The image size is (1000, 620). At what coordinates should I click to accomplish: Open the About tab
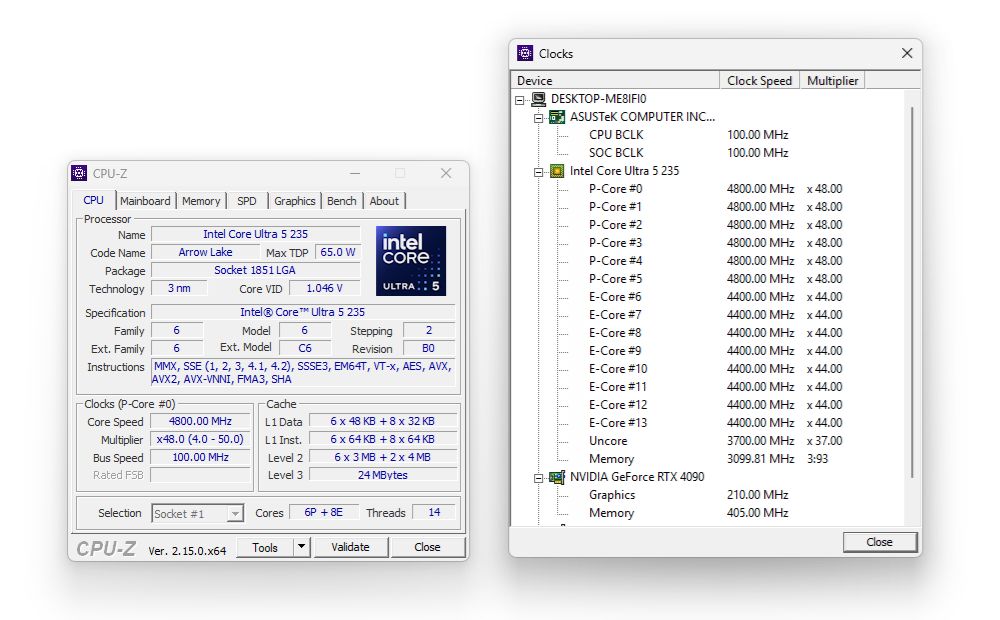[x=384, y=201]
